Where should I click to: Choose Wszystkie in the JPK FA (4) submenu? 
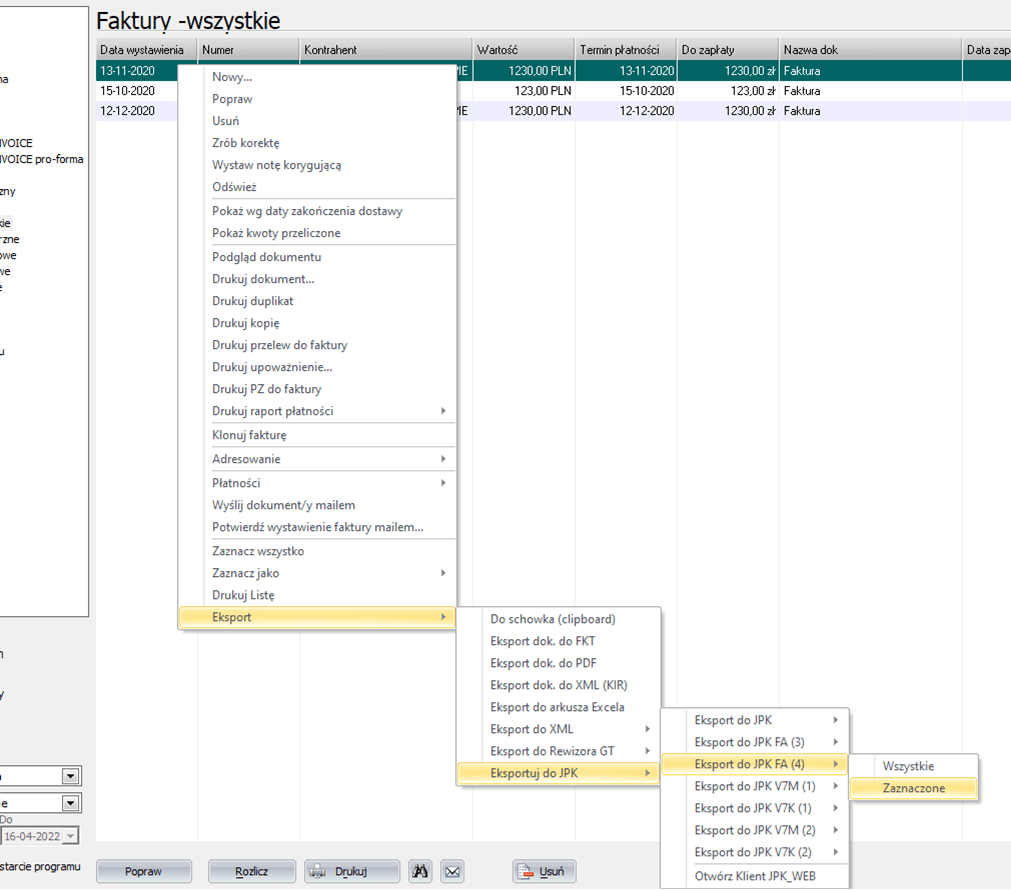(908, 766)
